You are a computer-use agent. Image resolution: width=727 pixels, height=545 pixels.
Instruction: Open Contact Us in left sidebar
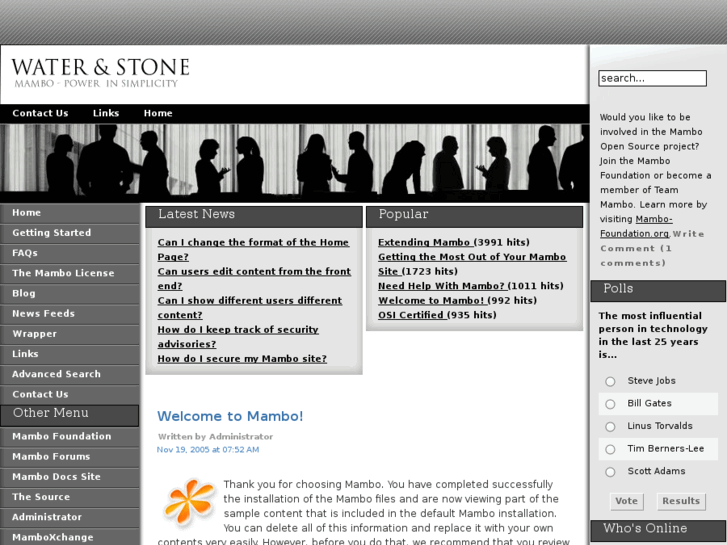[x=70, y=394]
